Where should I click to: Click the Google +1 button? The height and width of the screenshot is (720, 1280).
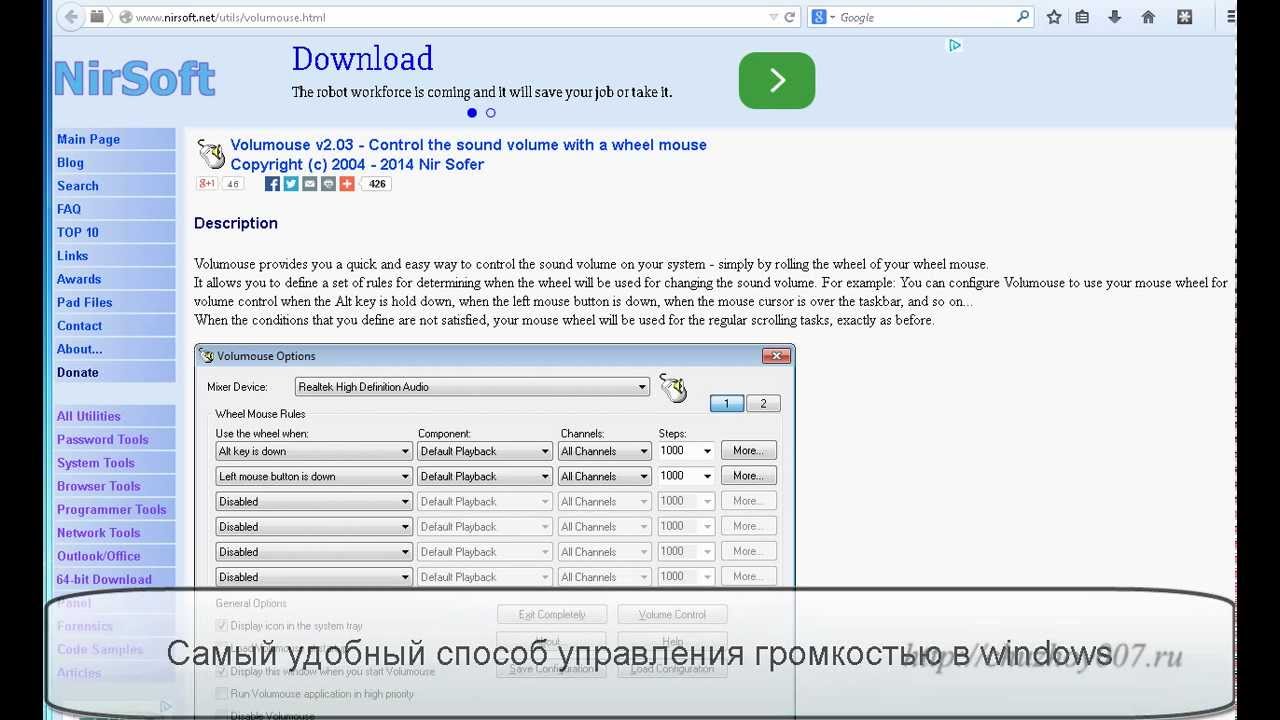point(207,184)
